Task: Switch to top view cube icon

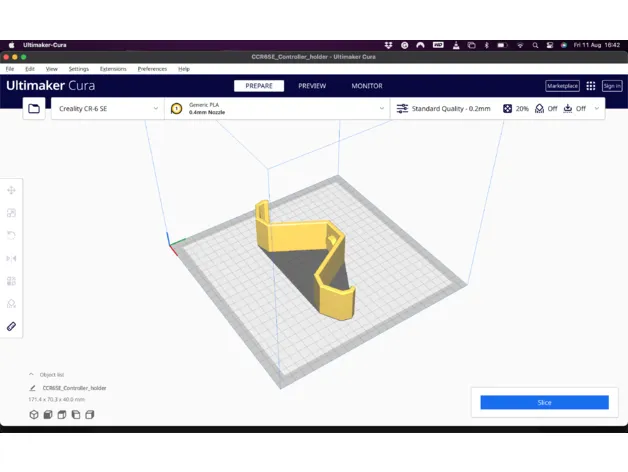Action: pyautogui.click(x=62, y=414)
